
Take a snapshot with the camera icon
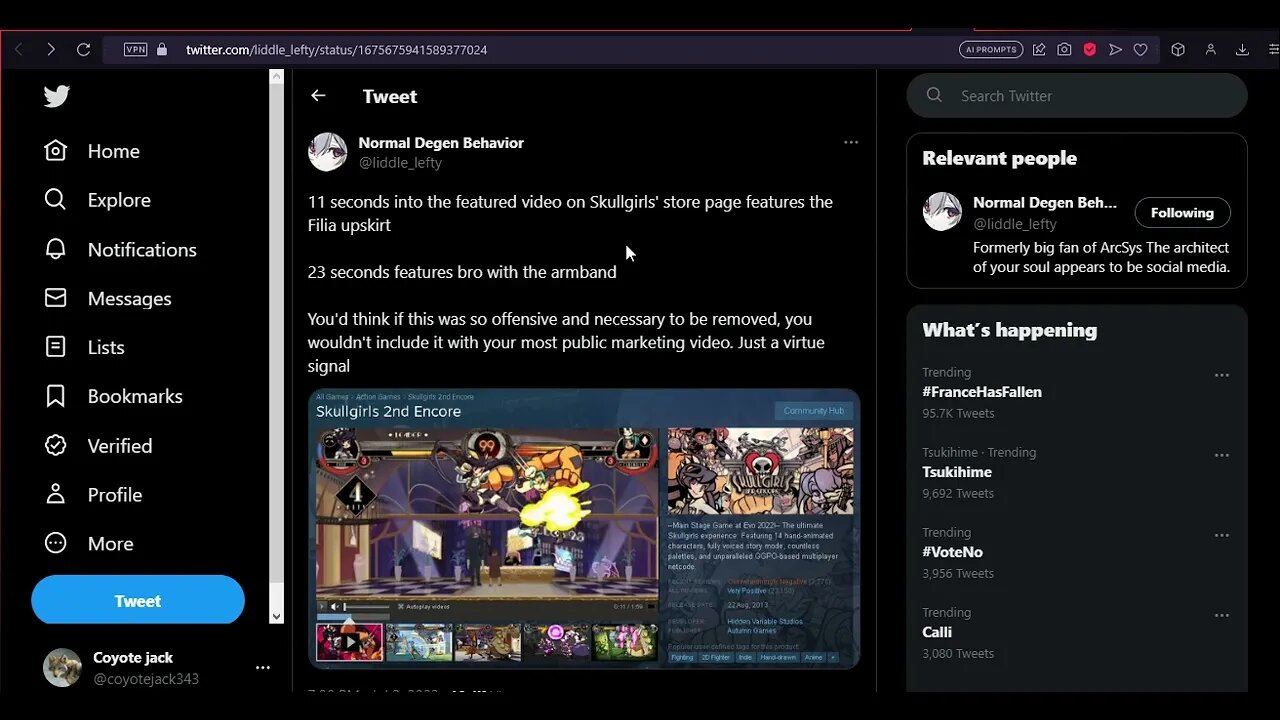pyautogui.click(x=1064, y=49)
